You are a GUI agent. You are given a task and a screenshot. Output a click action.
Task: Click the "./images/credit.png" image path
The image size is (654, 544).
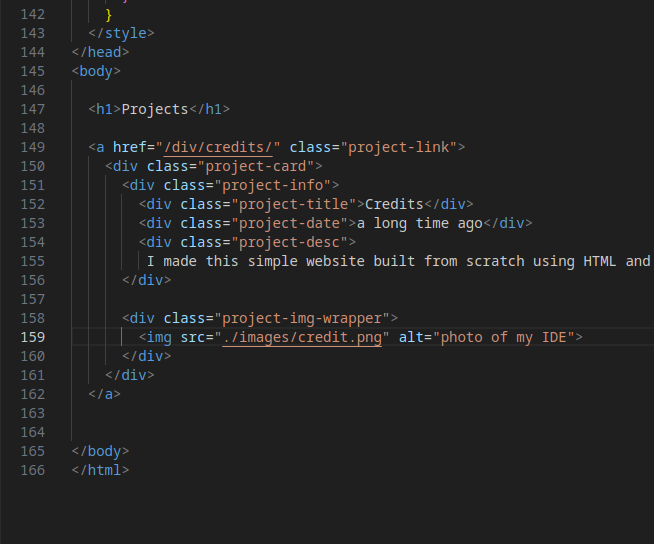pyautogui.click(x=302, y=337)
